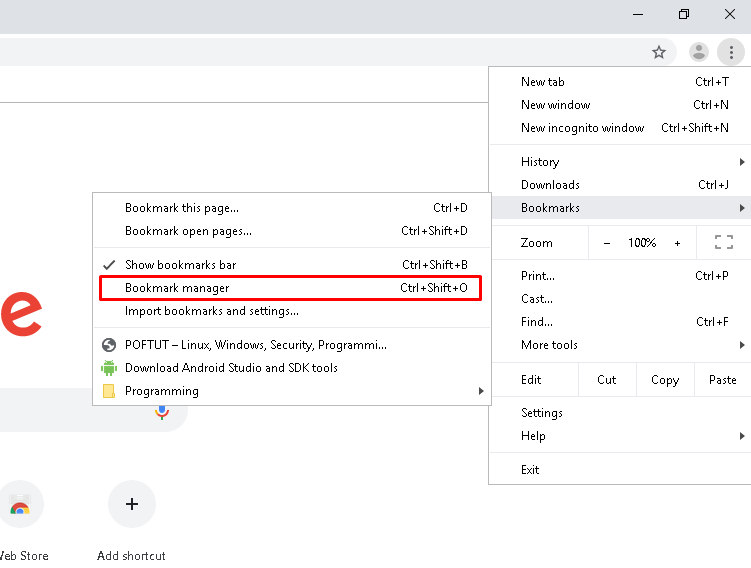The image size is (751, 568).
Task: Click Bookmark open pages... entry
Action: (292, 231)
